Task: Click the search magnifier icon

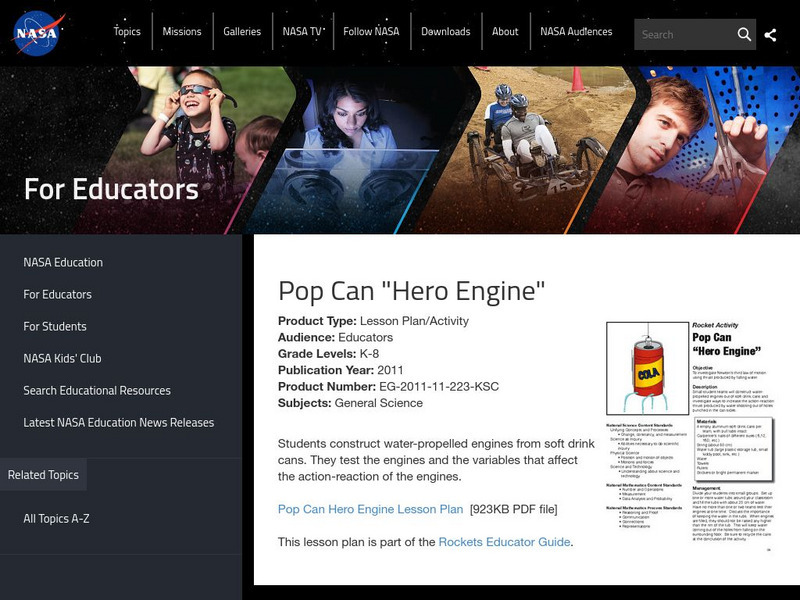Action: pos(744,34)
